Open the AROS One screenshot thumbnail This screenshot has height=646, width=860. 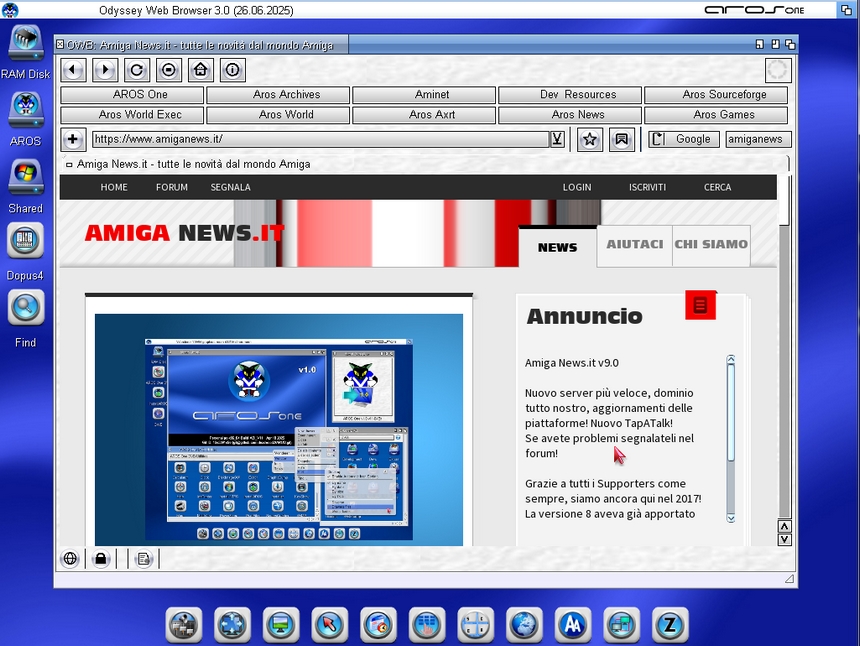click(279, 429)
